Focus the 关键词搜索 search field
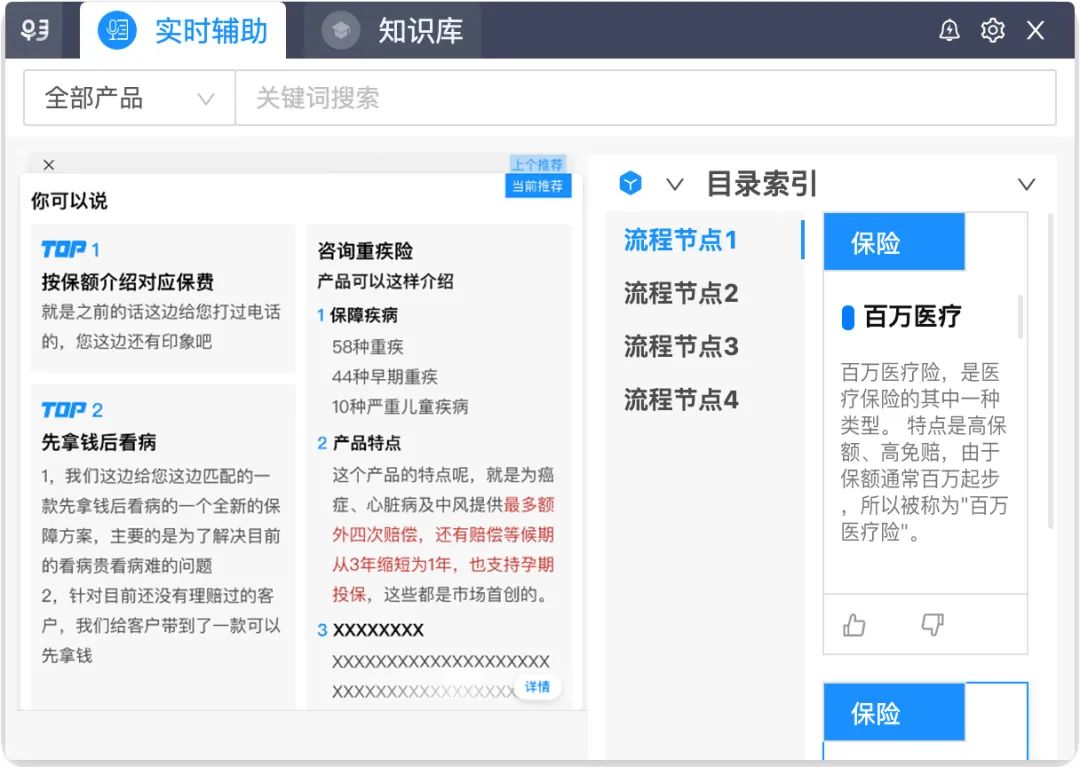Screen dimensions: 1080x767 pyautogui.click(x=645, y=98)
